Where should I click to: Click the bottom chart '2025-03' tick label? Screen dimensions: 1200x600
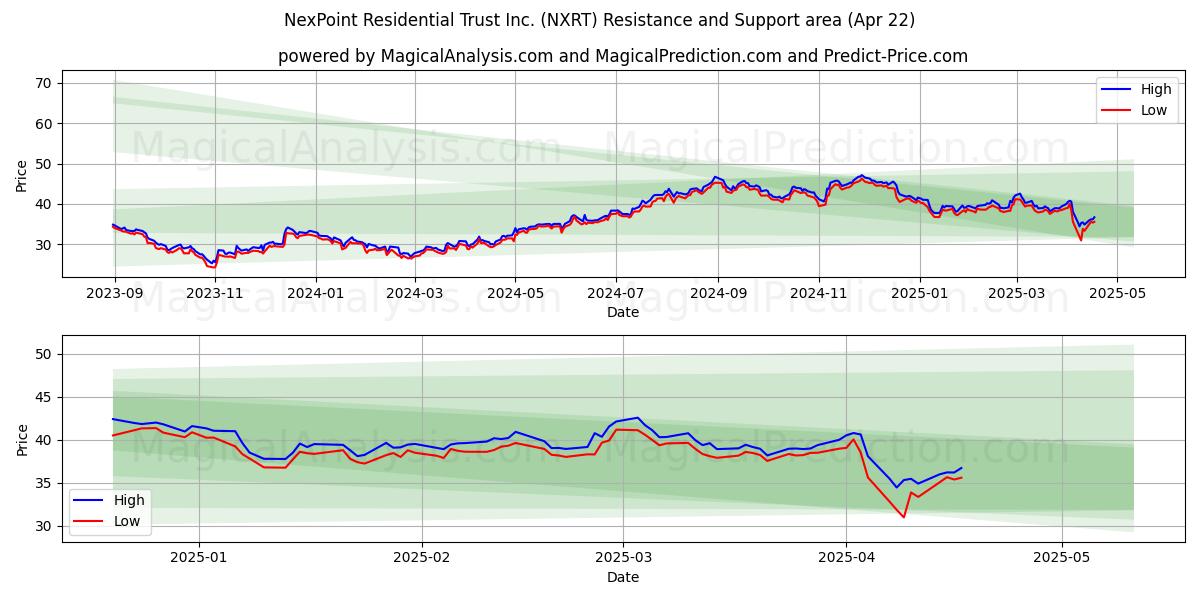[x=623, y=559]
